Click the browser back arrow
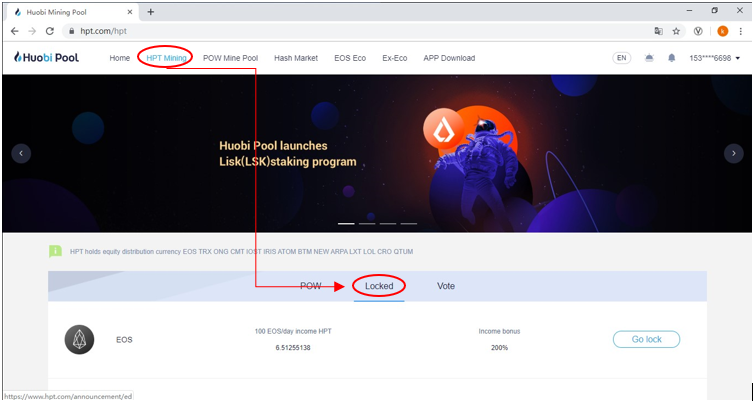 click(x=14, y=31)
